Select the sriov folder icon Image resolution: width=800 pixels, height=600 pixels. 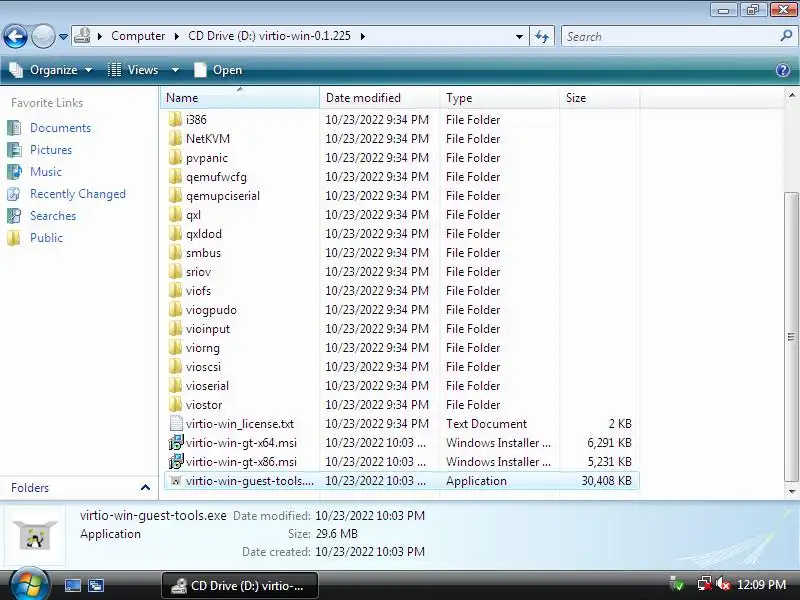[x=175, y=271]
